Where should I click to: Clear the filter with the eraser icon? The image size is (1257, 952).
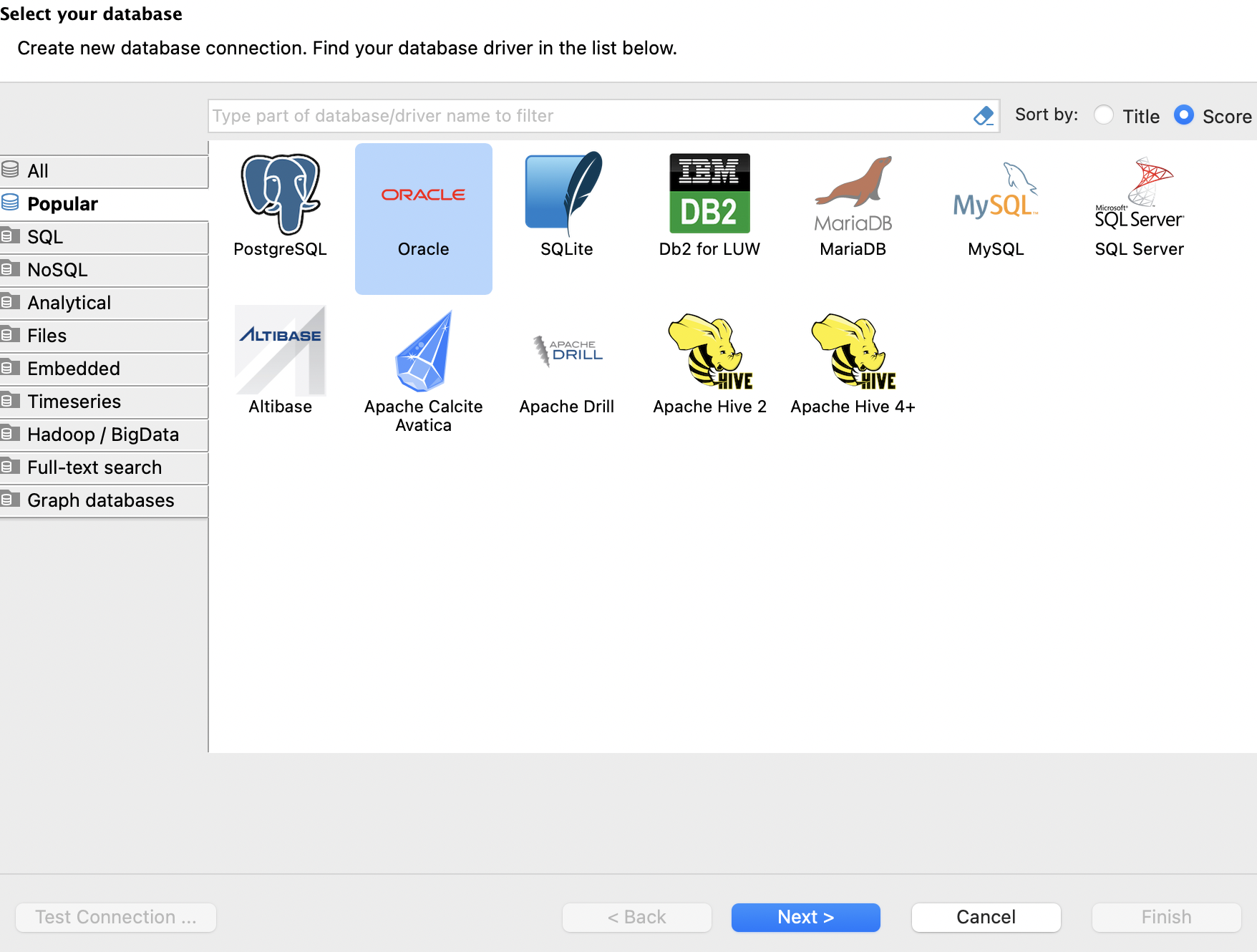[984, 116]
